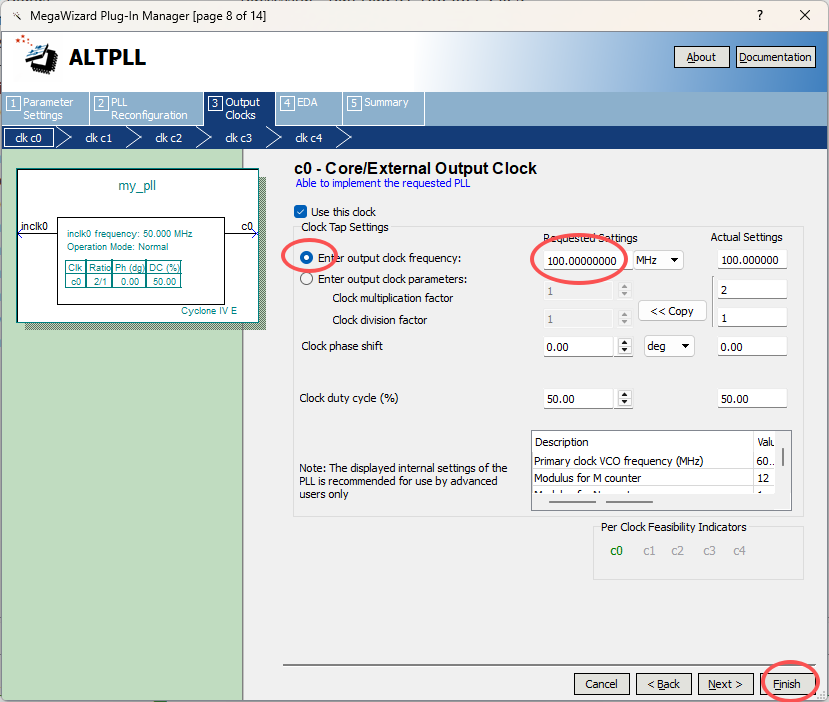Select Enter output clock frequency radio
The width and height of the screenshot is (829, 702).
tap(306, 258)
